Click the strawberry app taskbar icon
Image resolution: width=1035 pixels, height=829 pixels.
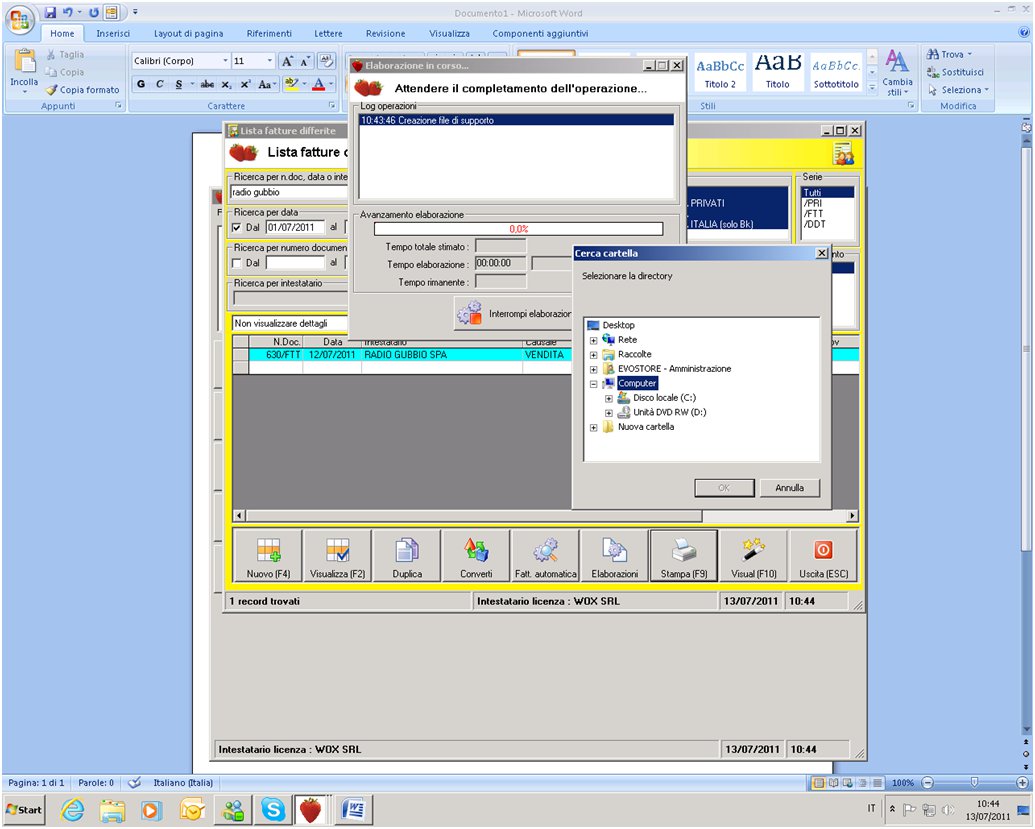(x=310, y=810)
